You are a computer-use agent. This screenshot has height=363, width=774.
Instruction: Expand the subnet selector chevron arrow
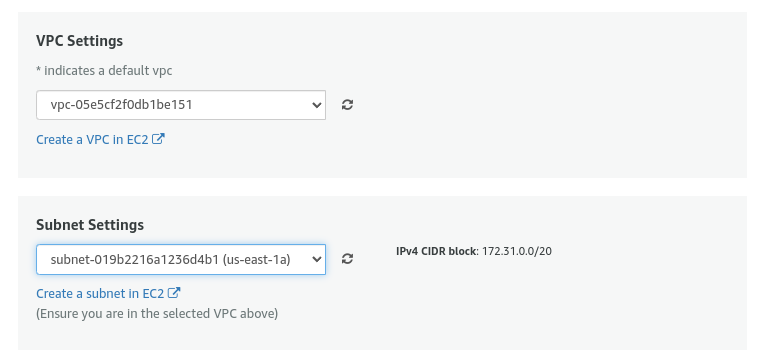[317, 259]
